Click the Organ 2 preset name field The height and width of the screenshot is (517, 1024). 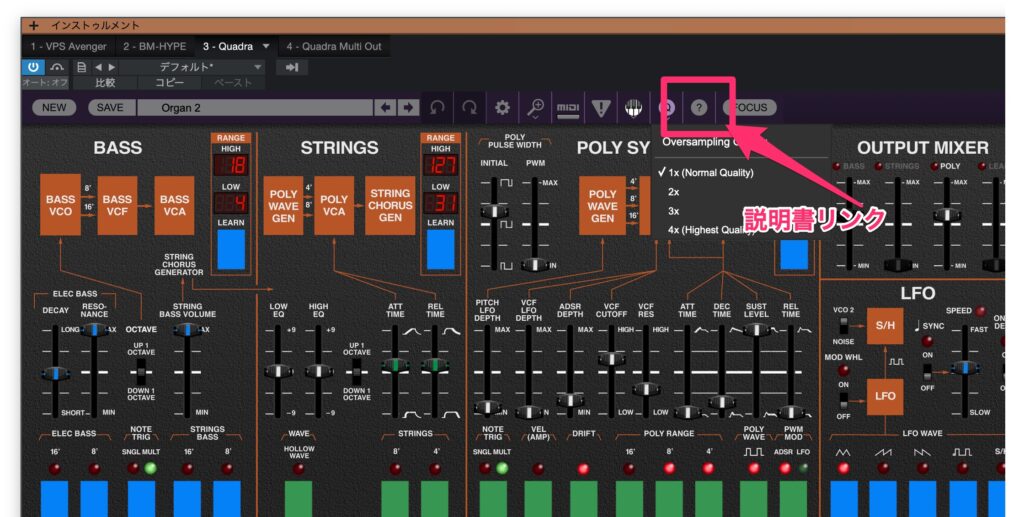252,107
